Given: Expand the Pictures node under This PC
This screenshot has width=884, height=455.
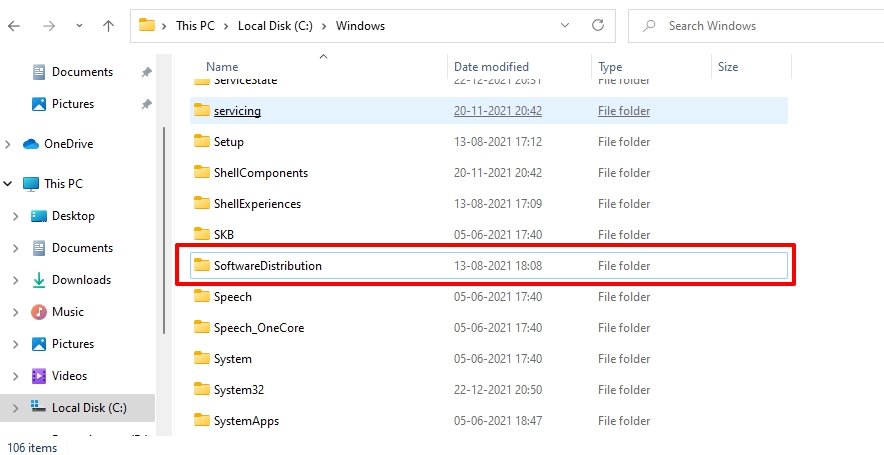Looking at the screenshot, I should (16, 344).
